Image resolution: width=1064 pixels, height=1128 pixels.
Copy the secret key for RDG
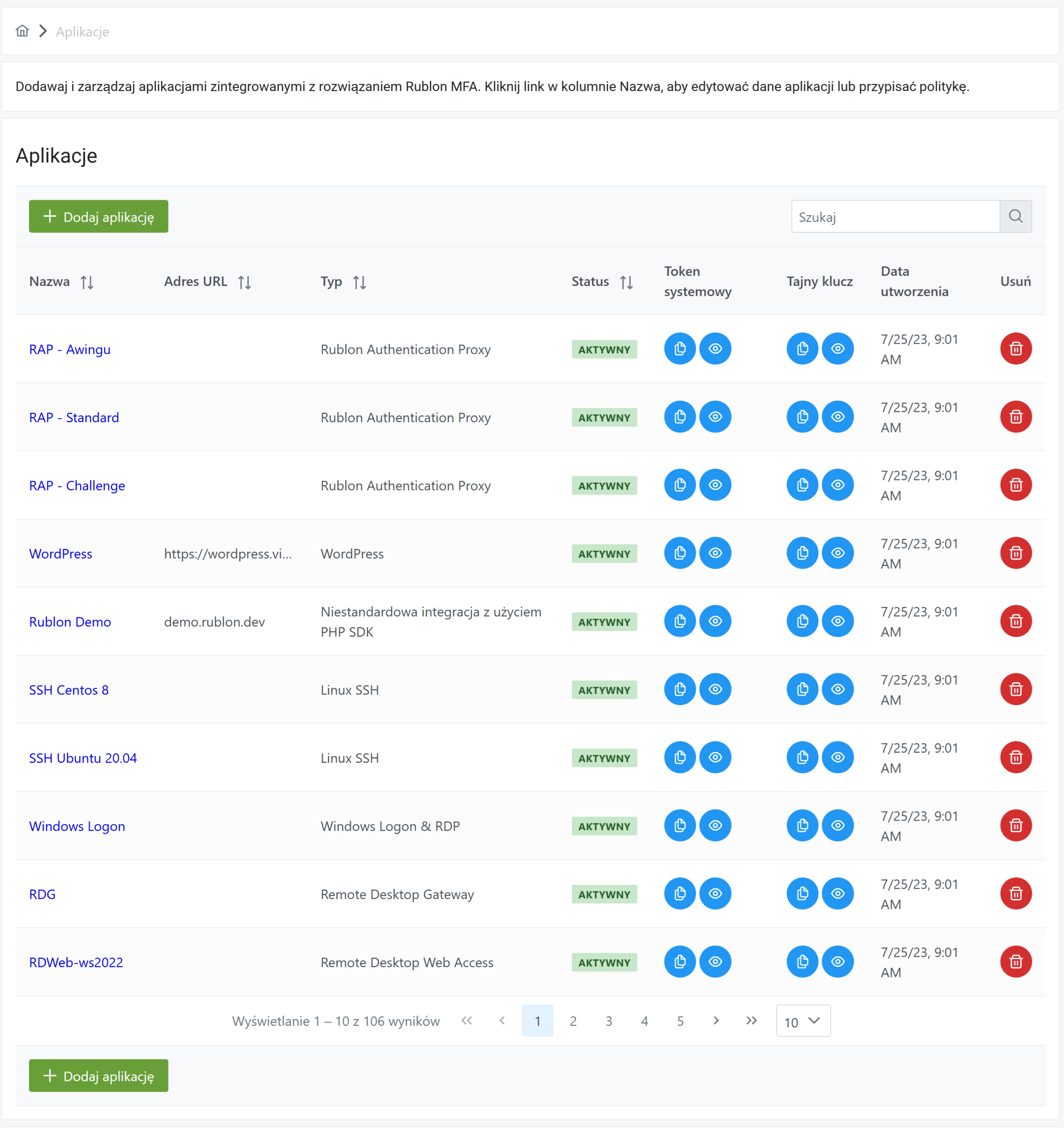[x=802, y=893]
